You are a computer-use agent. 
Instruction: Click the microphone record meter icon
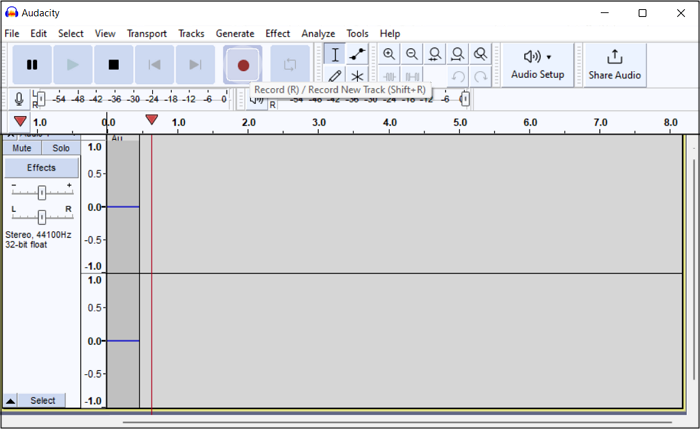18,98
